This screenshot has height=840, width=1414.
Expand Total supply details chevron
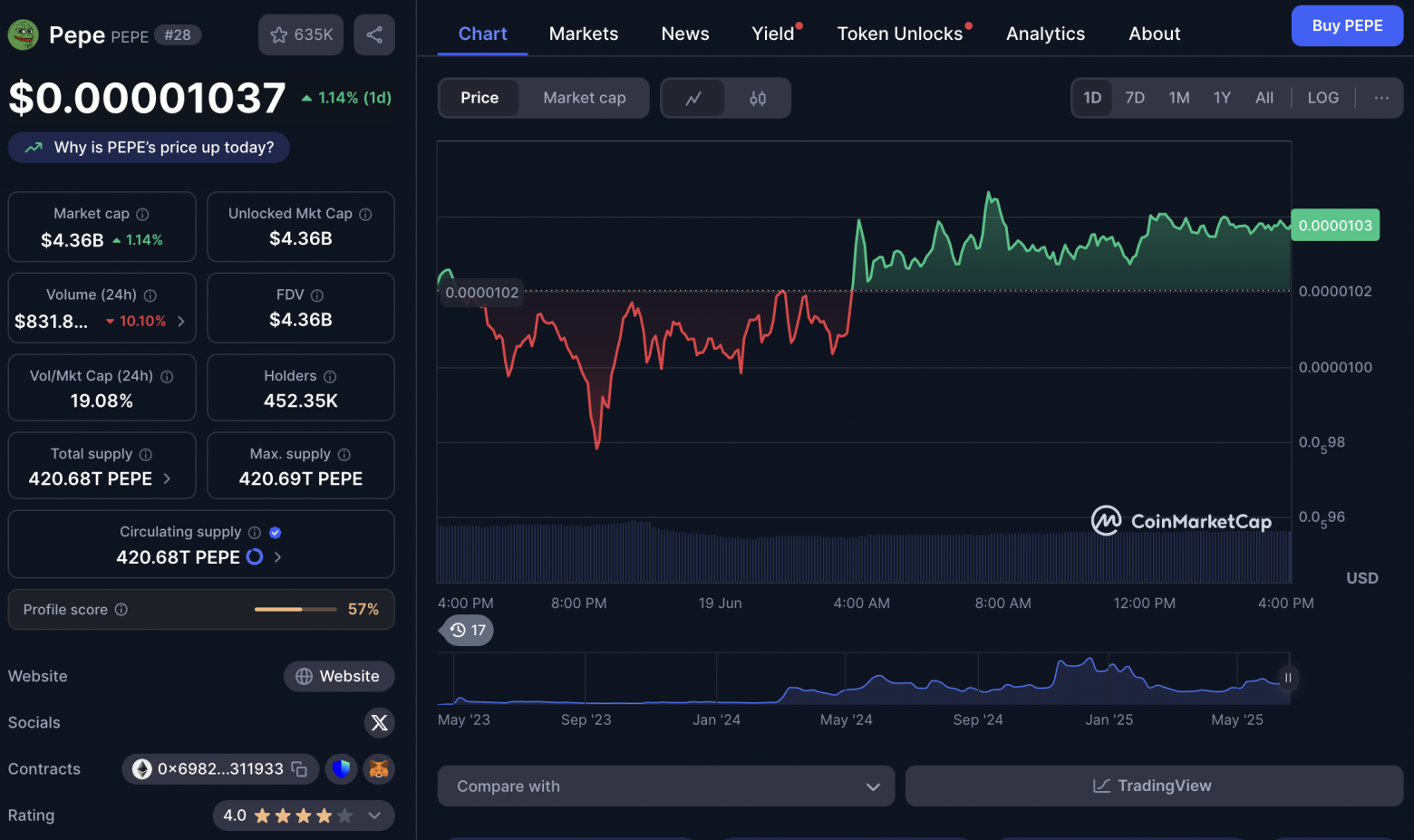click(x=167, y=478)
